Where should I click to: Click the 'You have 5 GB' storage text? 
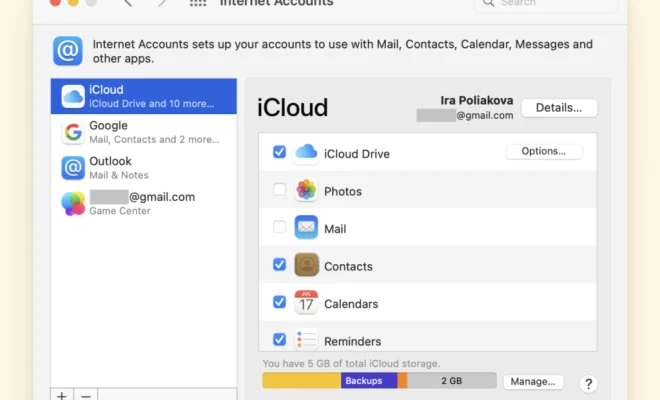(x=351, y=363)
